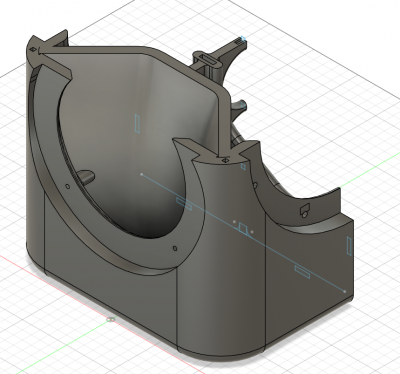Image resolution: width=400 pixels, height=374 pixels.
Task: Select the trapezoid sketch profile on the sketch line
Action: click(x=243, y=229)
